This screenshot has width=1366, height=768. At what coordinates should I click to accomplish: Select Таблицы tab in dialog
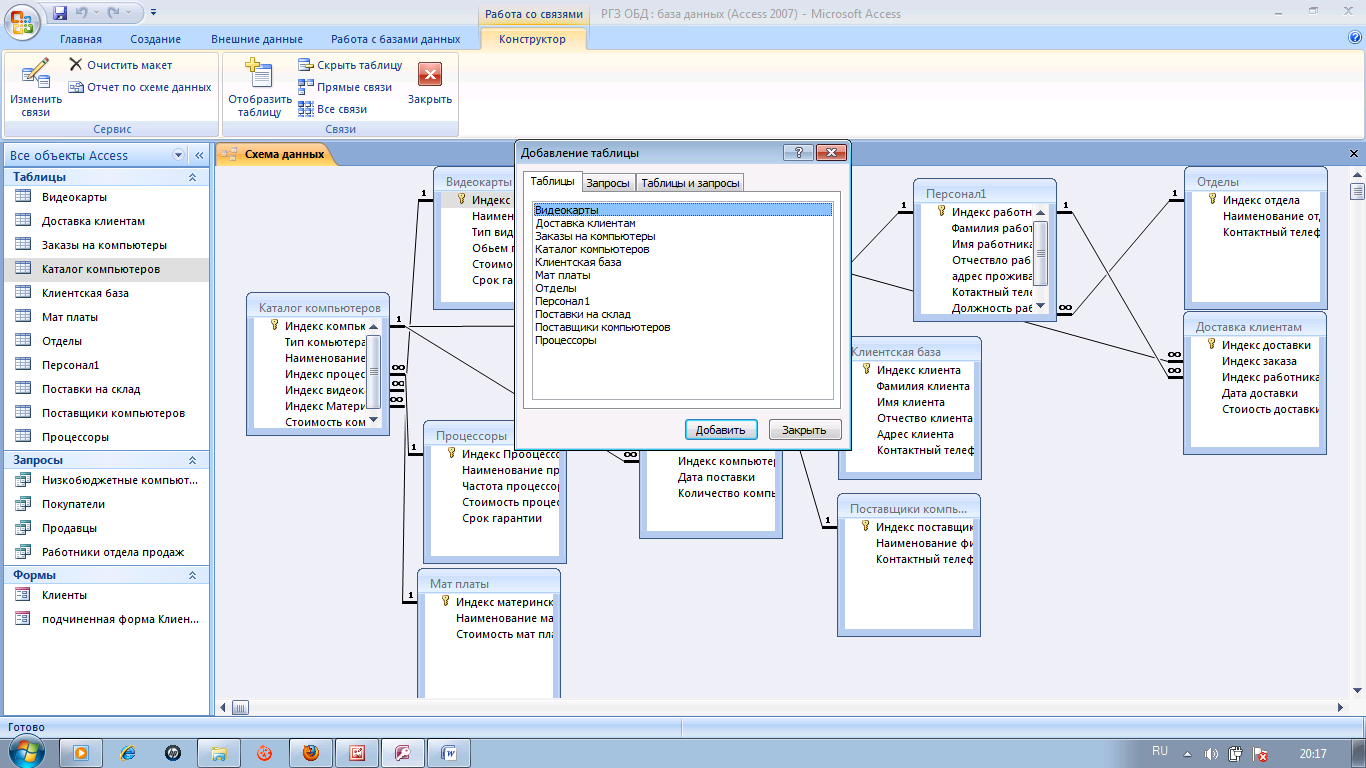pos(552,181)
